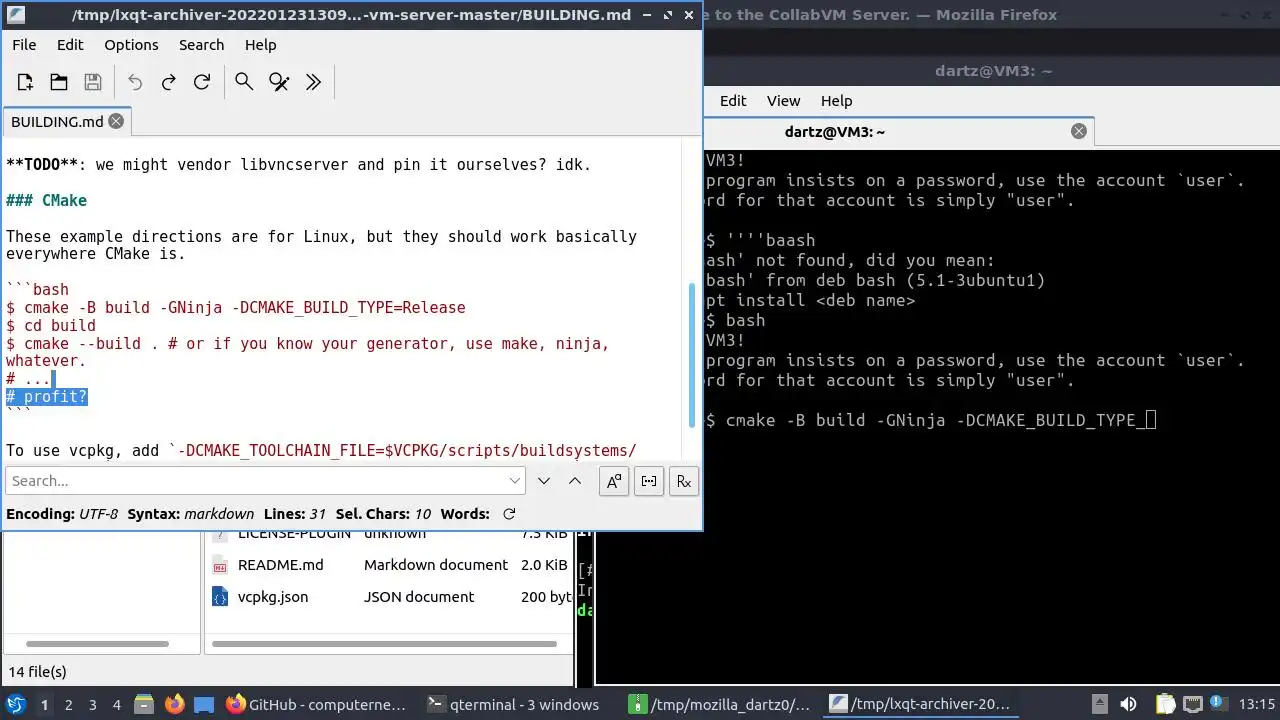Switch to the GitHub Firefox taskbar window
This screenshot has height=720, width=1280.
coord(317,704)
